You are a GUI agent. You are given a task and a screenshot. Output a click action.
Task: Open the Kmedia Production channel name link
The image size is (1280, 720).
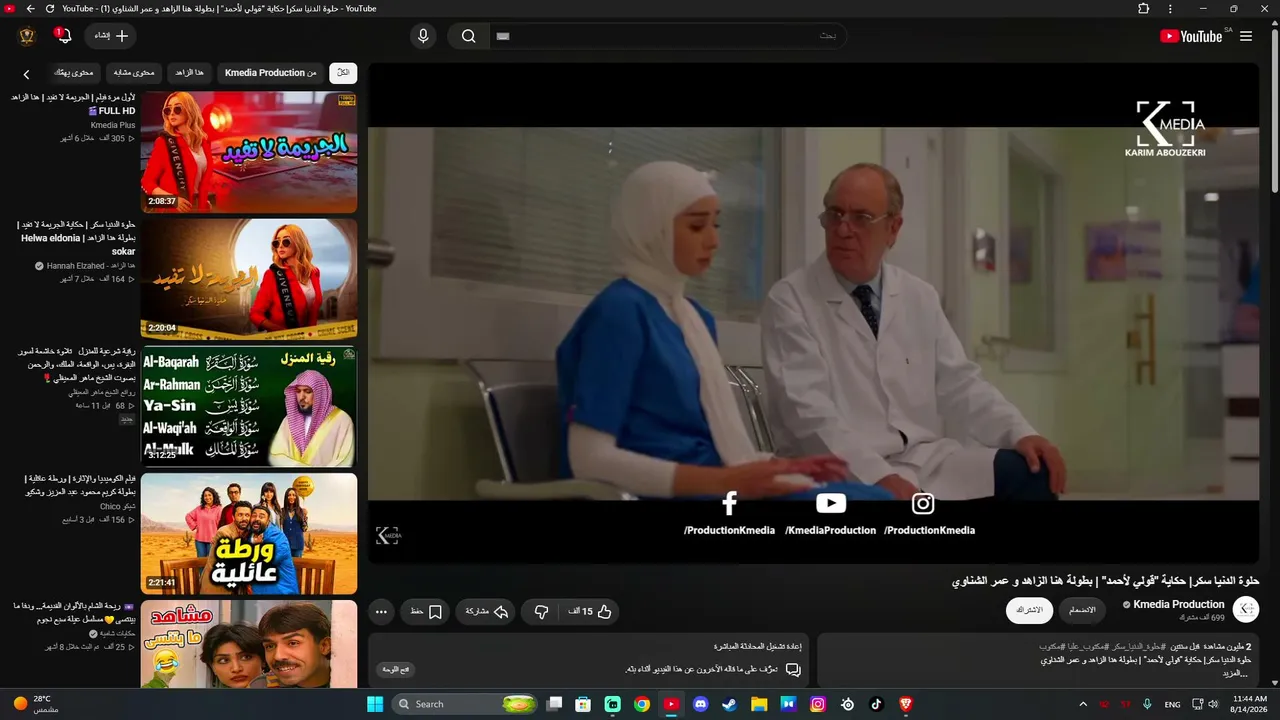pyautogui.click(x=1179, y=604)
